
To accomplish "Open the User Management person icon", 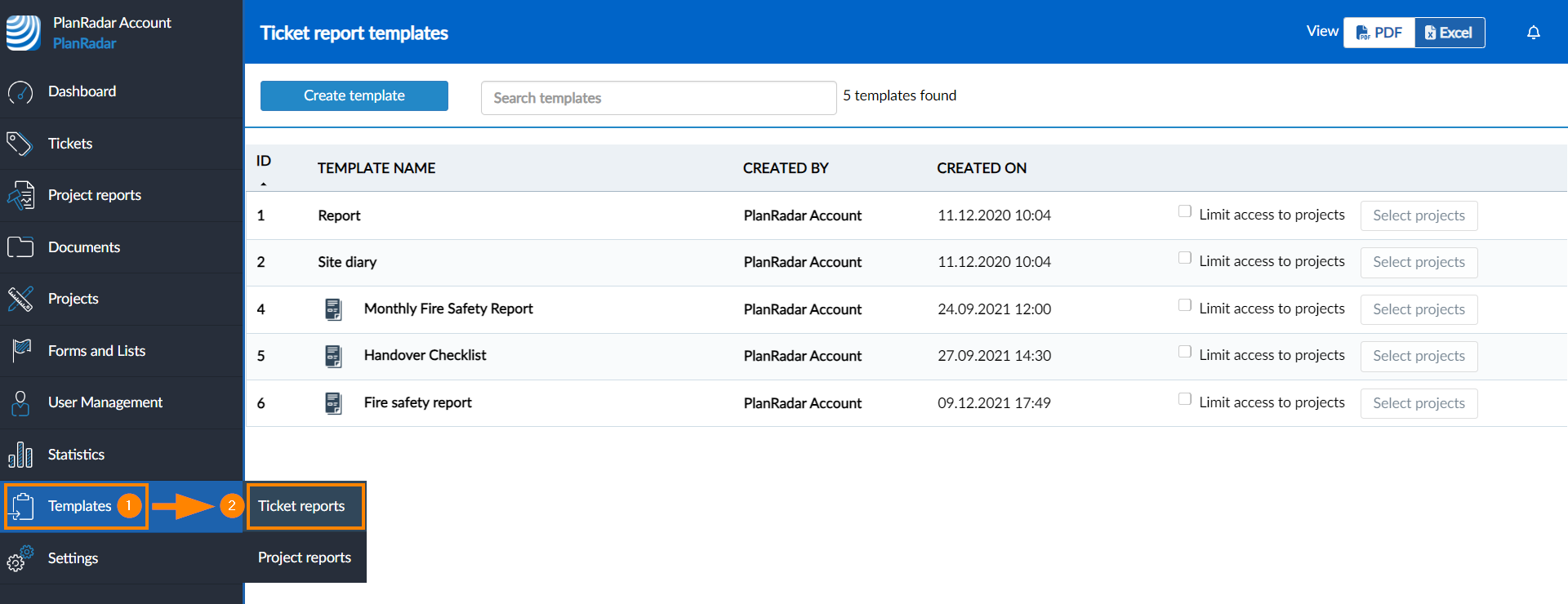I will [x=20, y=402].
